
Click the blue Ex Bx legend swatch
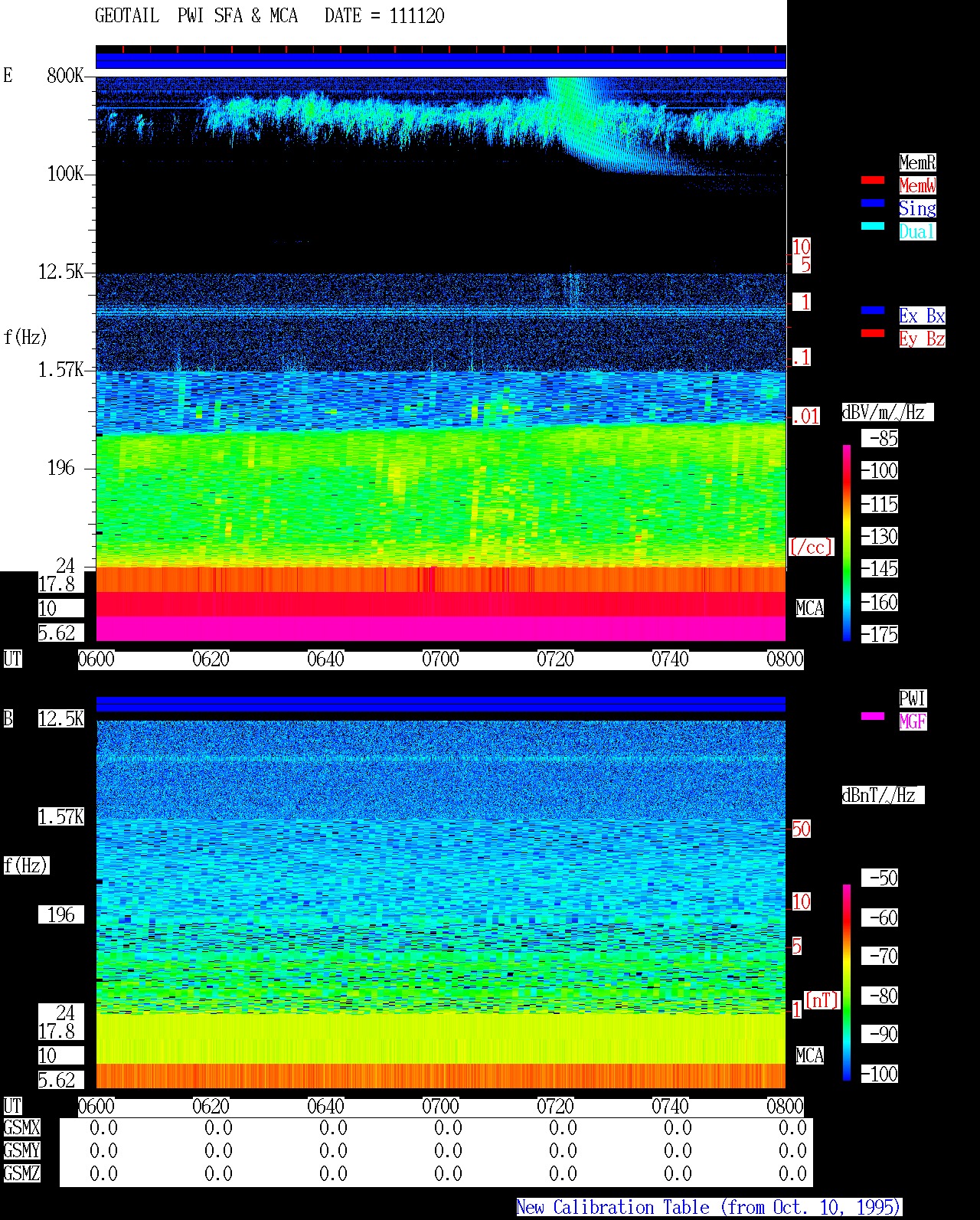(873, 310)
